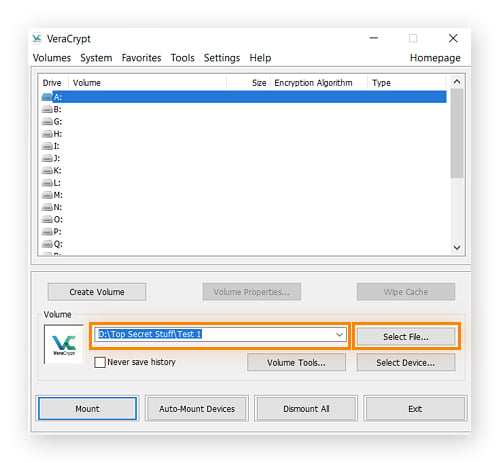Select the M: drive label
Screen dimensions: 499x463
[58, 195]
